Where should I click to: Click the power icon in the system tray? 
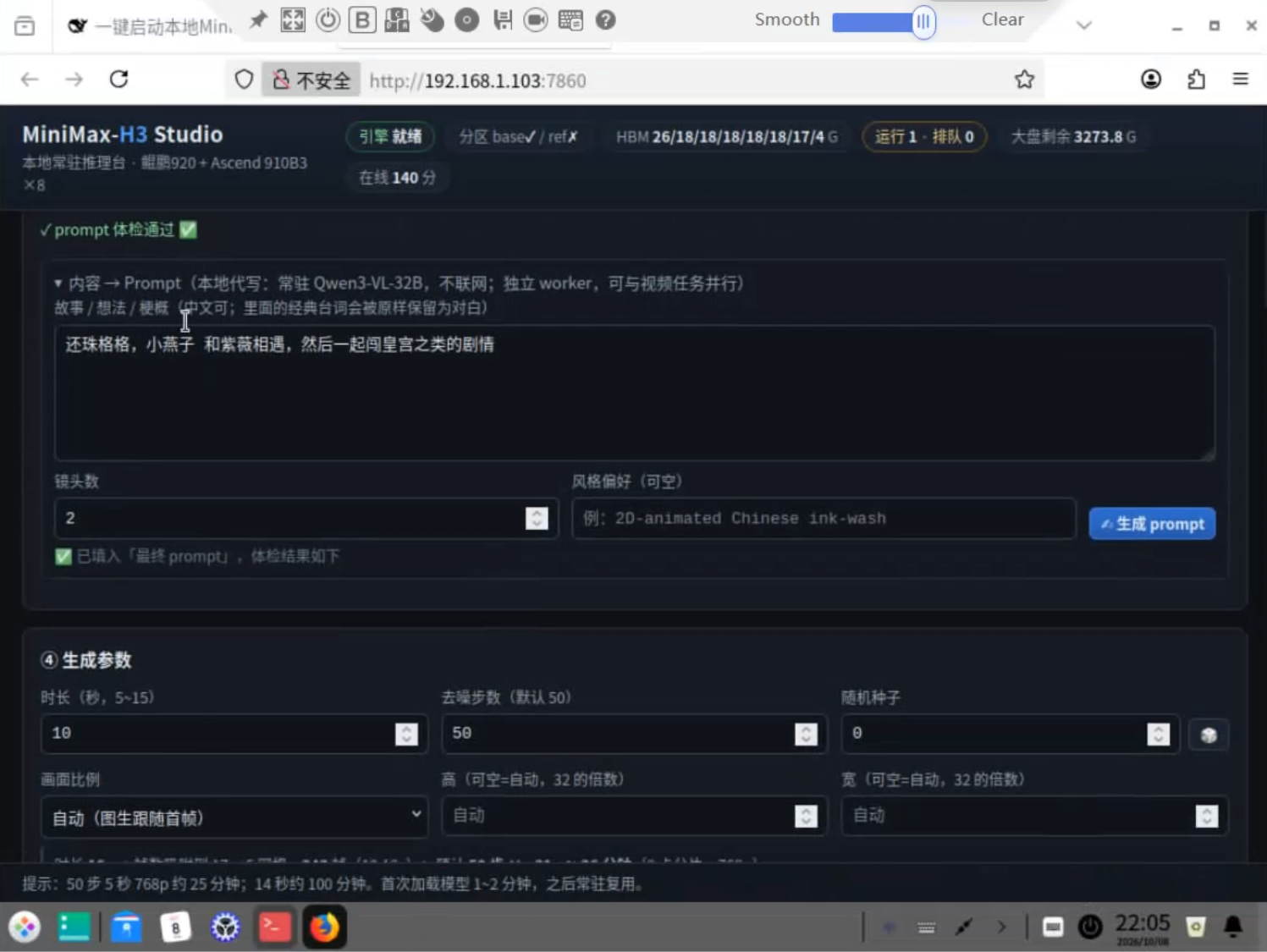pos(1090,927)
